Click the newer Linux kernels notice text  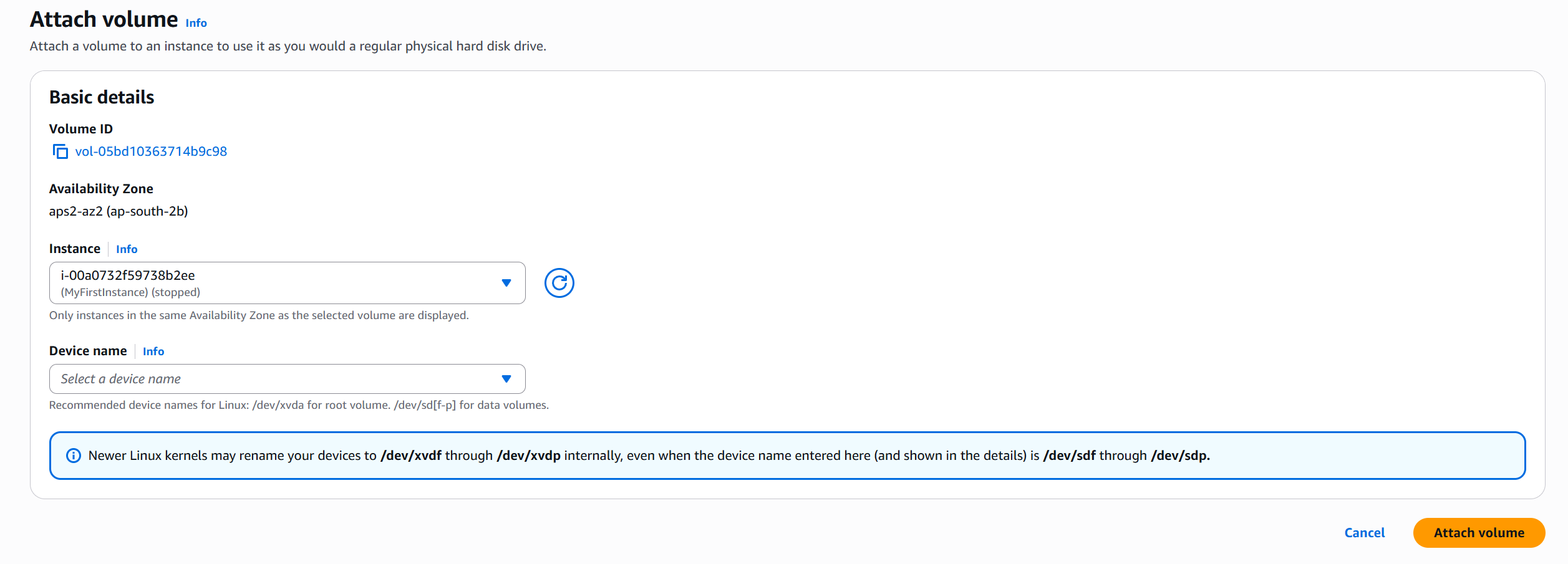coord(649,456)
